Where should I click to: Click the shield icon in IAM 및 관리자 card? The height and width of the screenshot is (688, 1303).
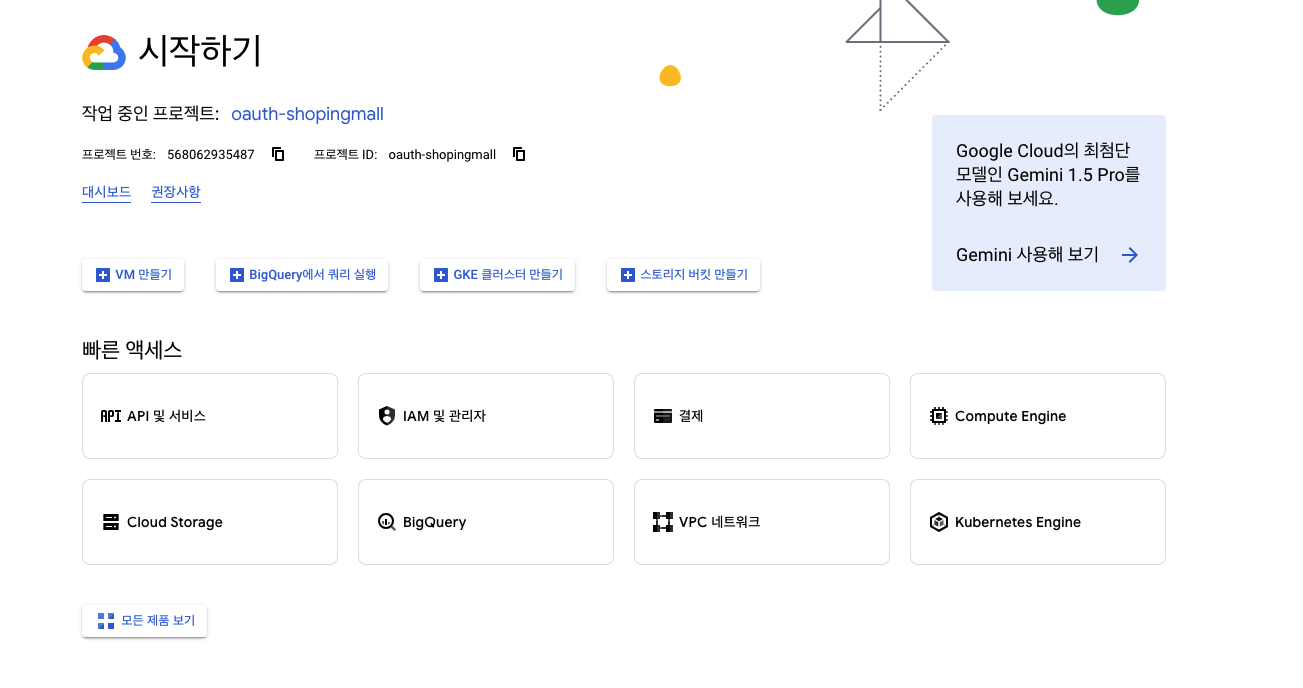(387, 416)
